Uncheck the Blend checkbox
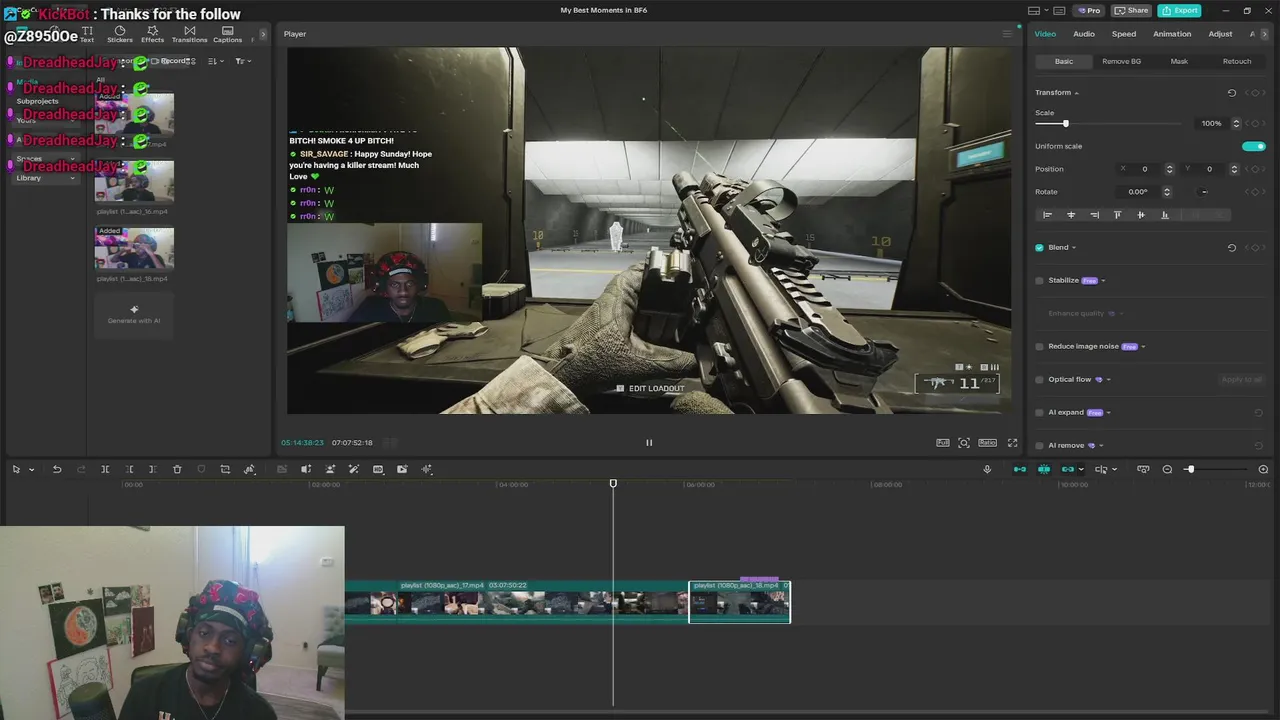Viewport: 1280px width, 720px height. (x=1039, y=247)
